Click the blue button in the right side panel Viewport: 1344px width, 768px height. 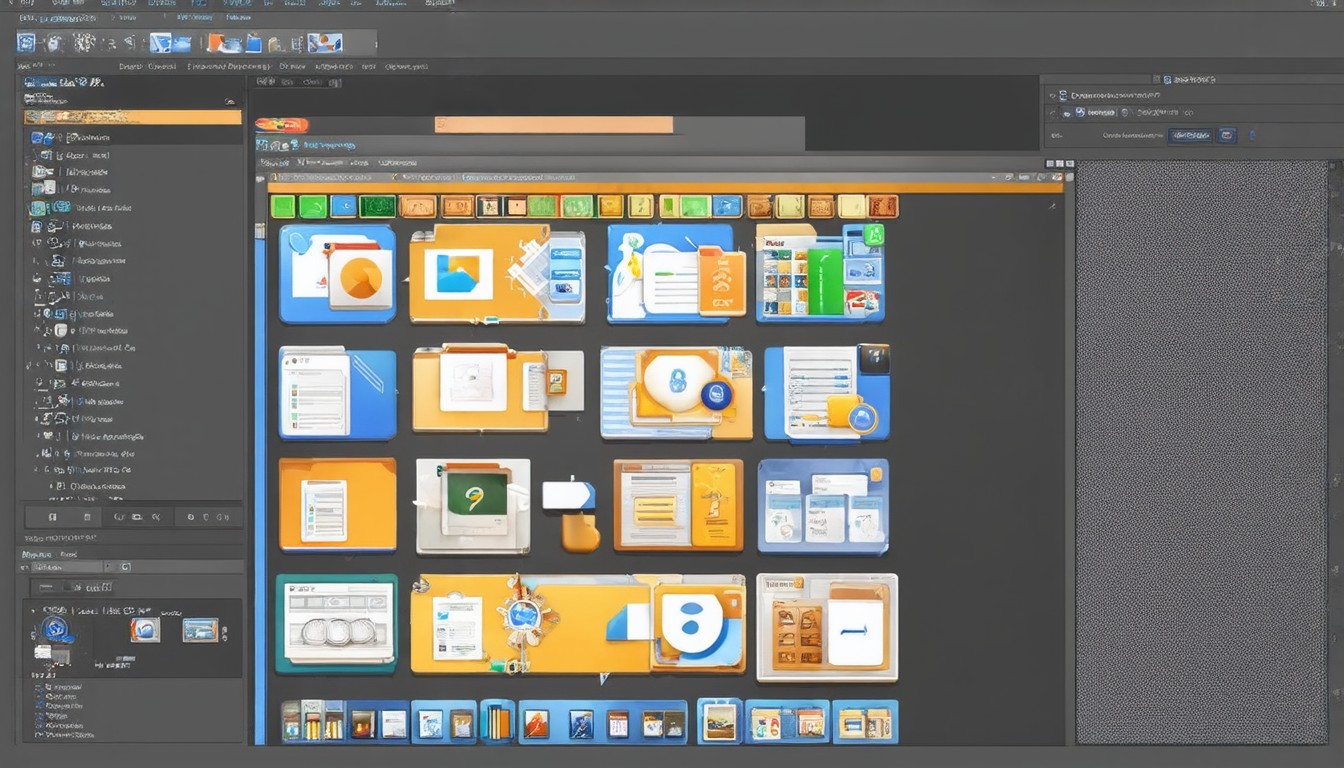click(x=1190, y=135)
